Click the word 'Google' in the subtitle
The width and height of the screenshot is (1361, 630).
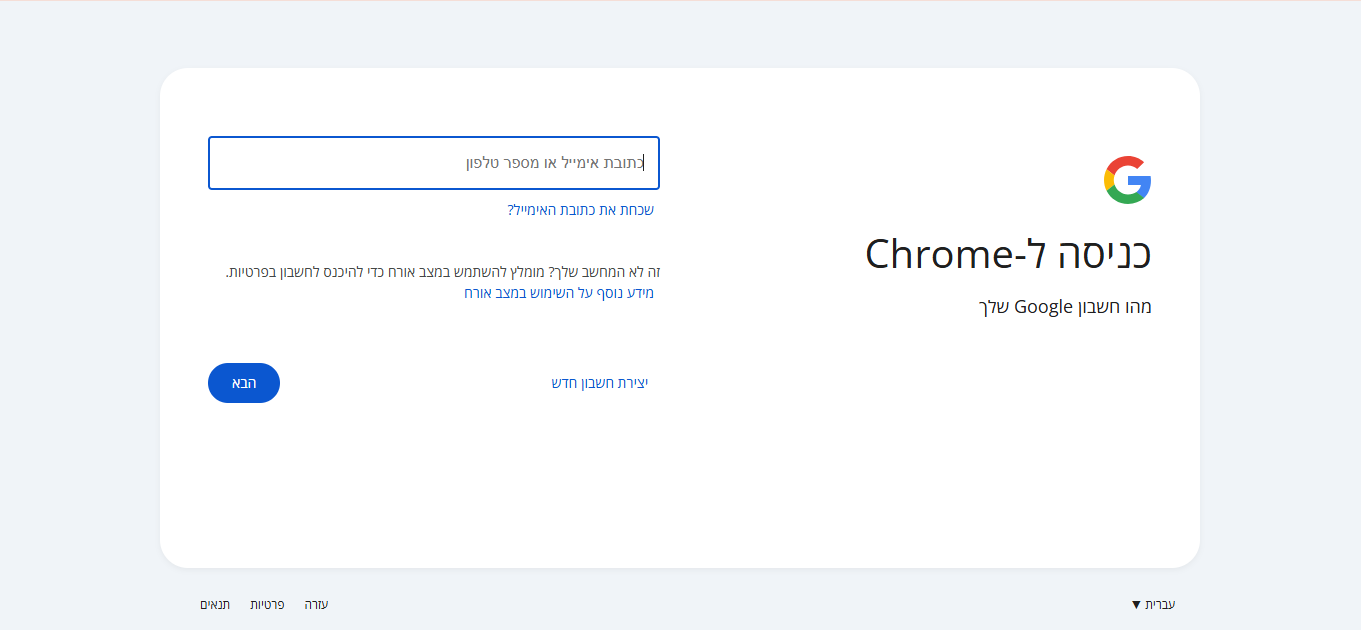[1043, 307]
